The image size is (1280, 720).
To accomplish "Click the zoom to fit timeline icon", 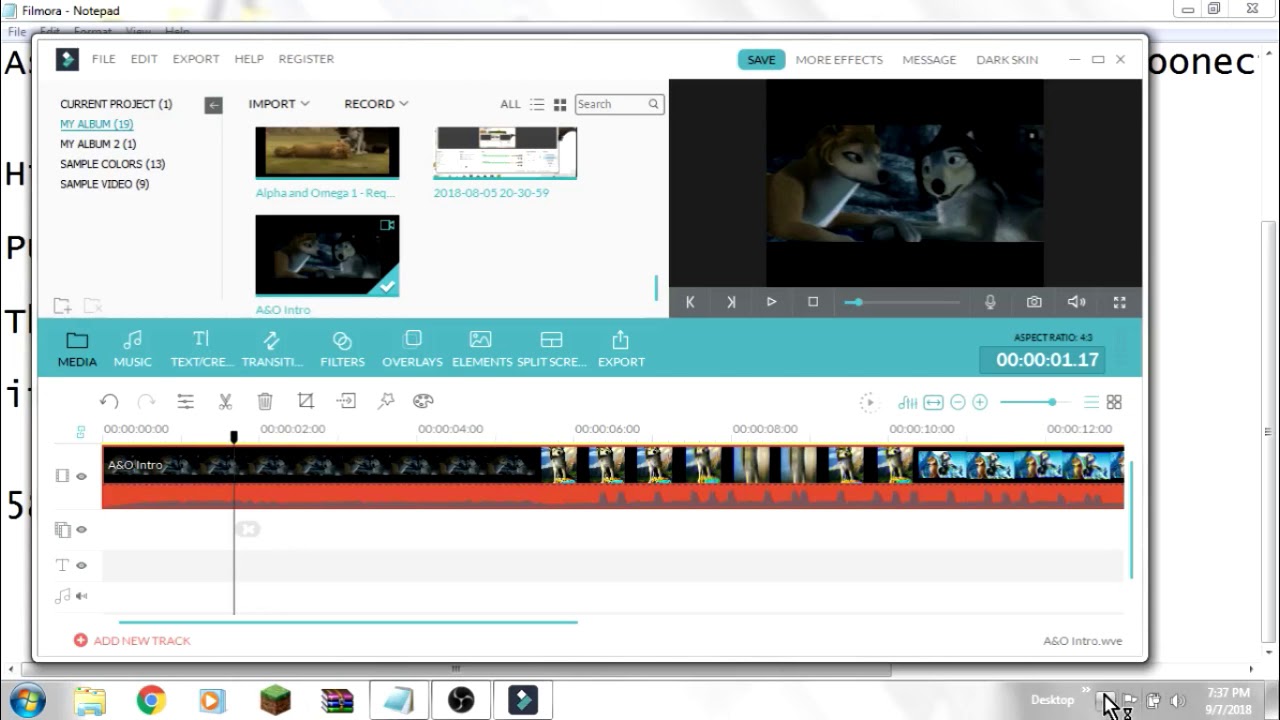I will pos(933,402).
